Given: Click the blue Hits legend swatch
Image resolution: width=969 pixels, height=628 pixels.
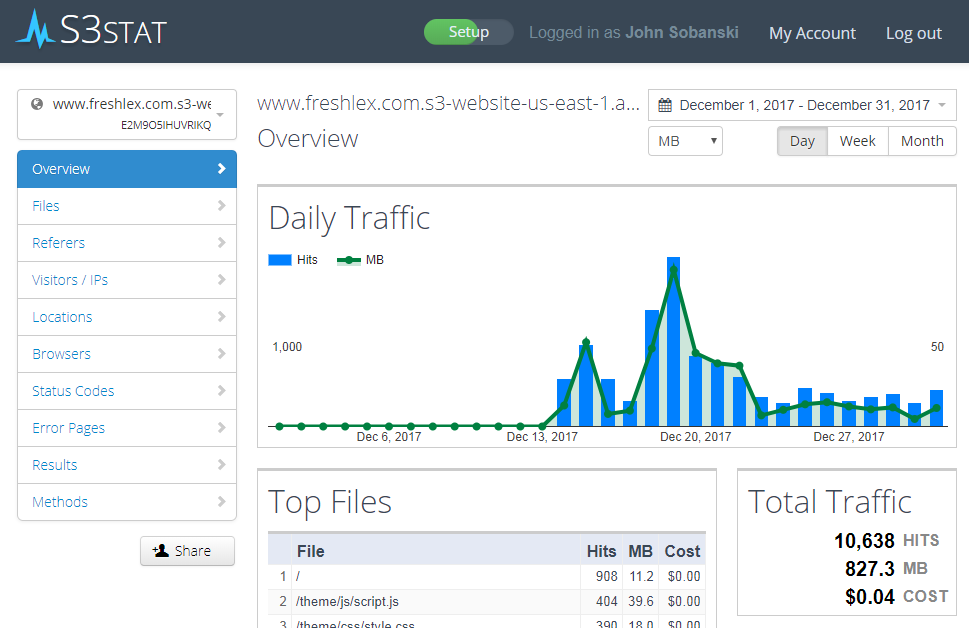Looking at the screenshot, I should click(x=280, y=260).
